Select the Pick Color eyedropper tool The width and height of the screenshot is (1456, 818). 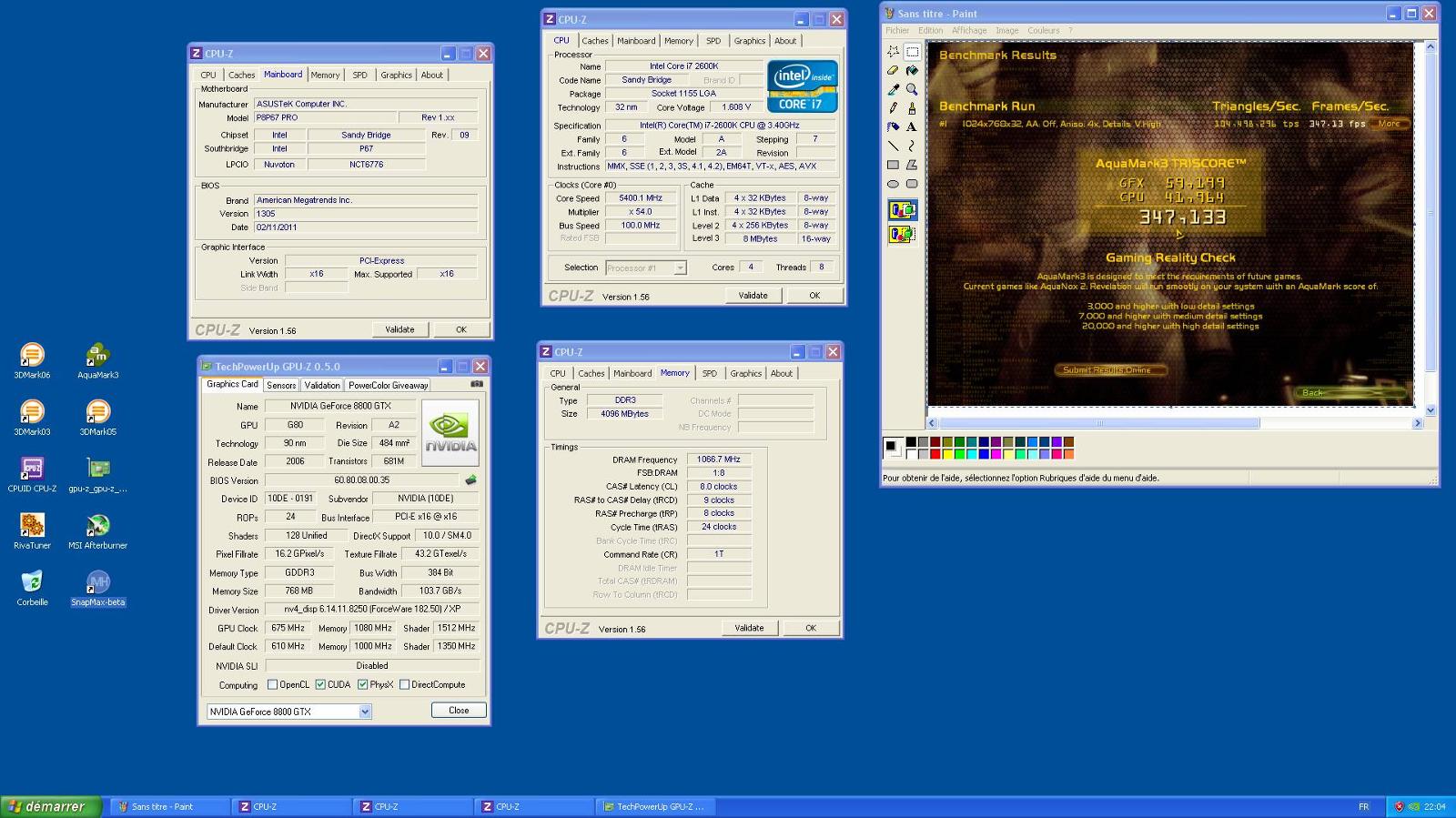pyautogui.click(x=893, y=89)
